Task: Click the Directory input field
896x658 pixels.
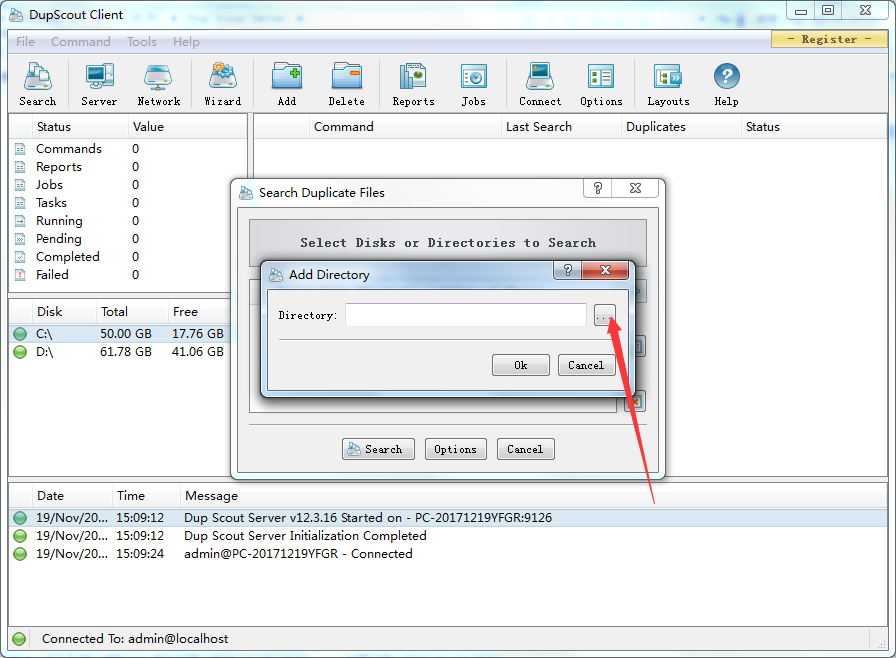Action: click(466, 315)
